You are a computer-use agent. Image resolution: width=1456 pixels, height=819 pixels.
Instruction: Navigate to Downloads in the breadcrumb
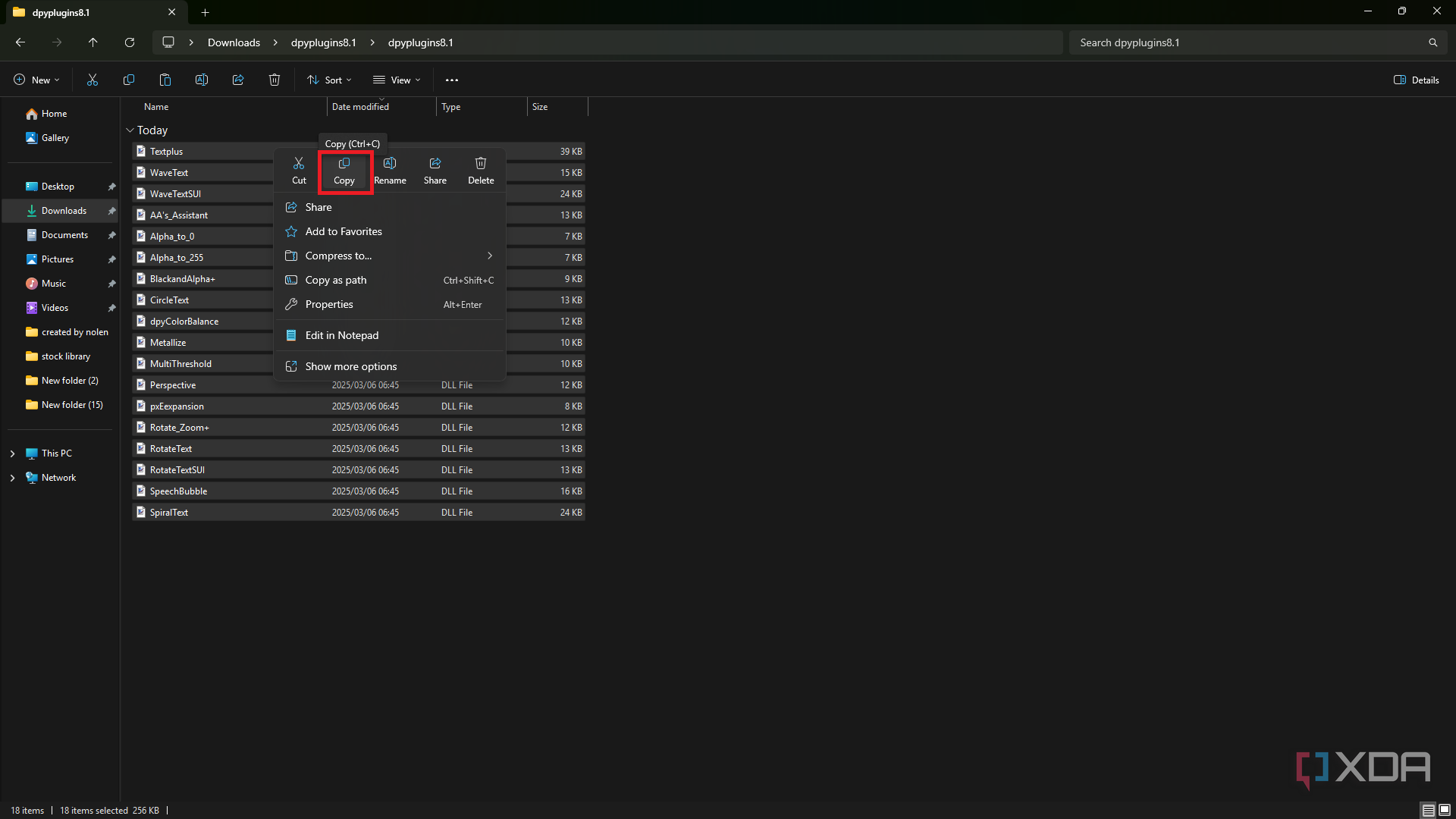point(234,42)
